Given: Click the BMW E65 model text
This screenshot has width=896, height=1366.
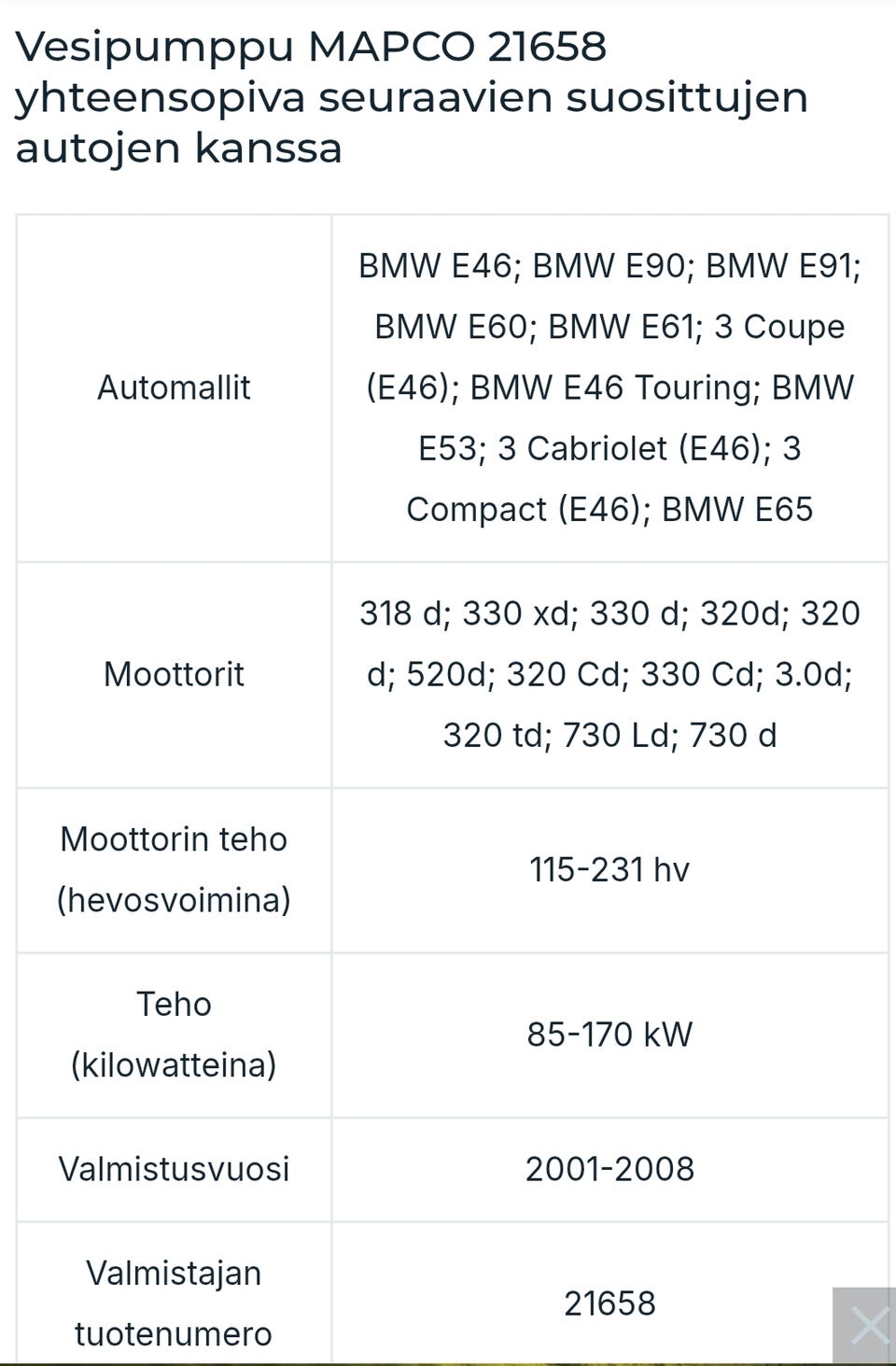Looking at the screenshot, I should tap(737, 510).
